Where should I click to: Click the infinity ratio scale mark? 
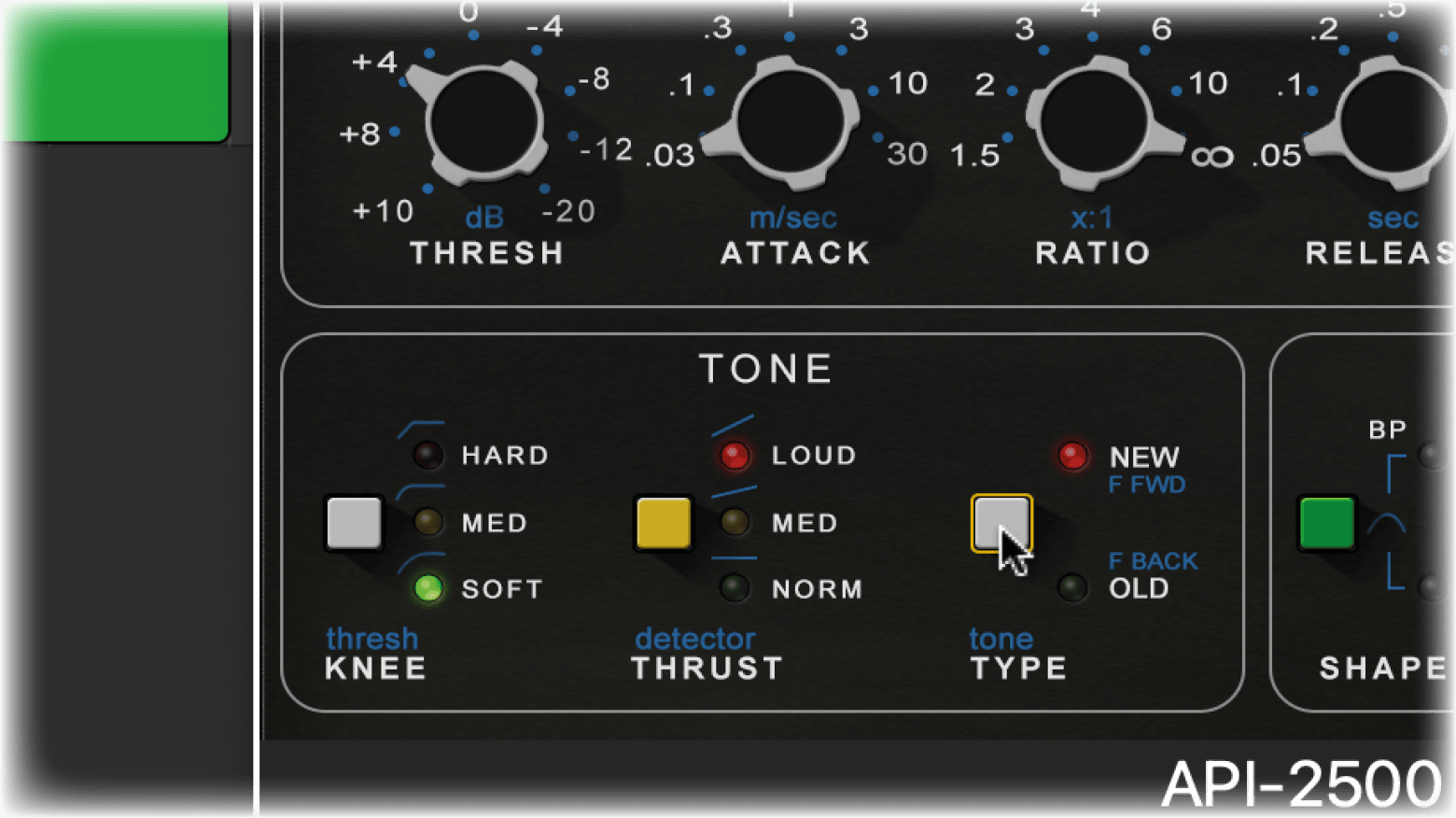(1212, 157)
